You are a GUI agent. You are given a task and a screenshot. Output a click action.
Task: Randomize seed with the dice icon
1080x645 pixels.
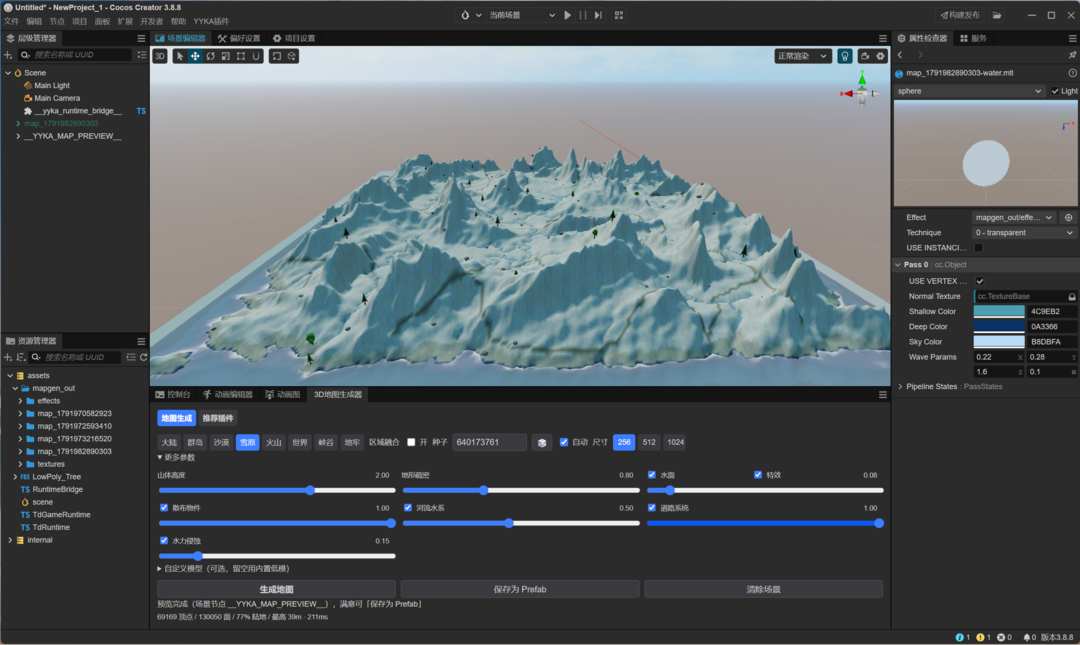[x=542, y=442]
